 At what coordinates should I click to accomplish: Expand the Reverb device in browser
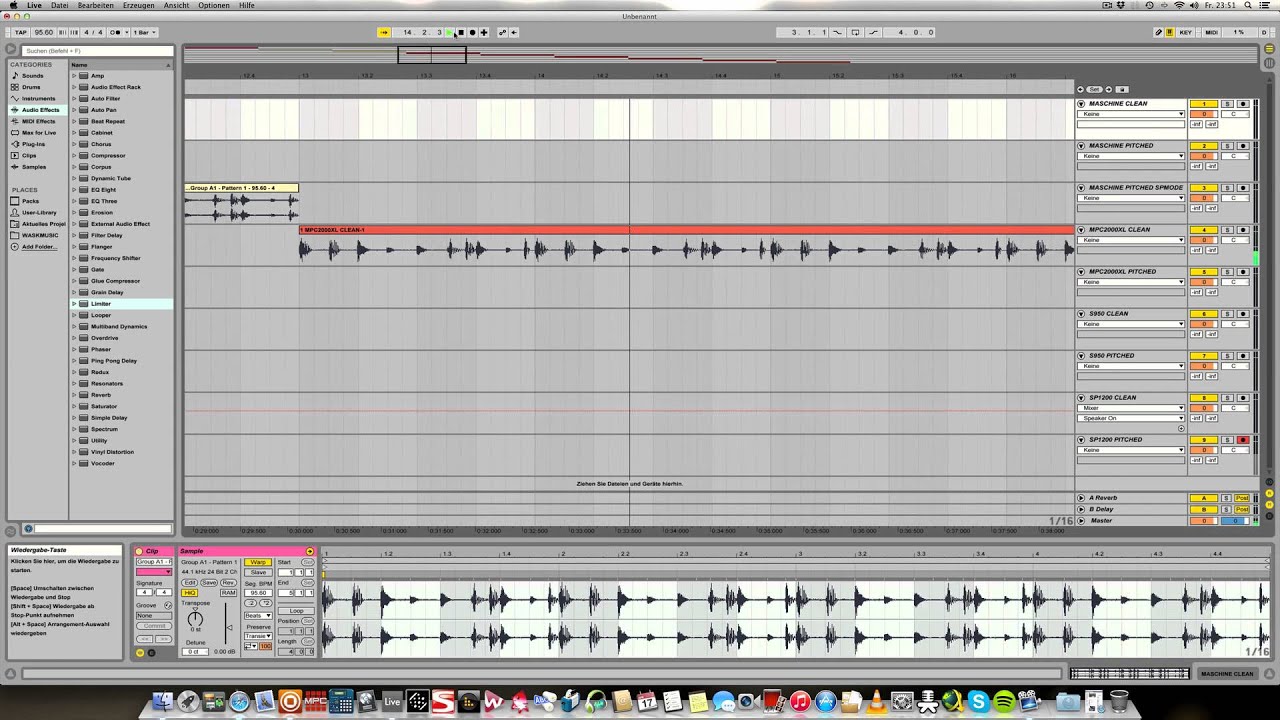[74, 395]
